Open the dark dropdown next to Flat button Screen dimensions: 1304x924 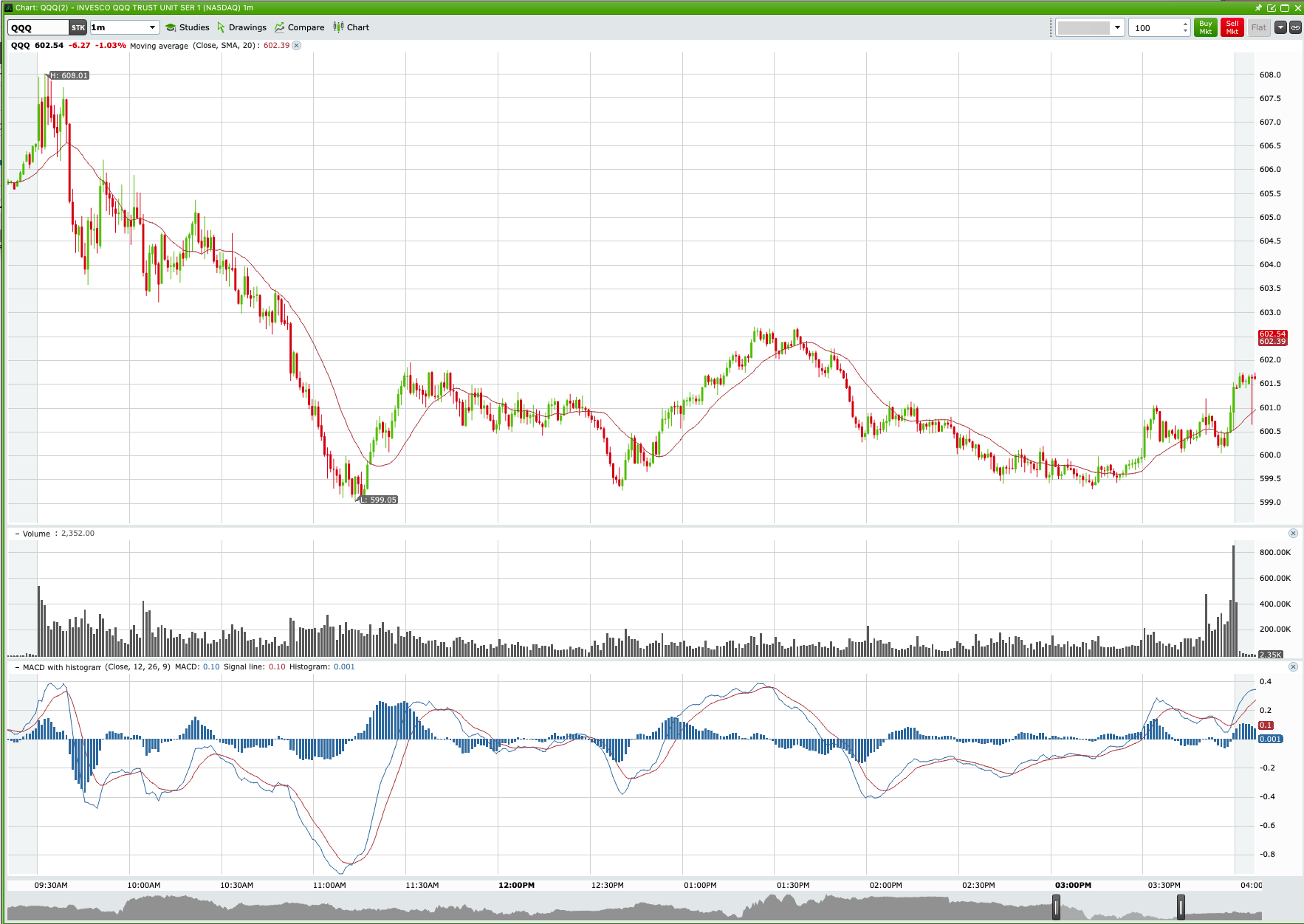[x=1280, y=27]
